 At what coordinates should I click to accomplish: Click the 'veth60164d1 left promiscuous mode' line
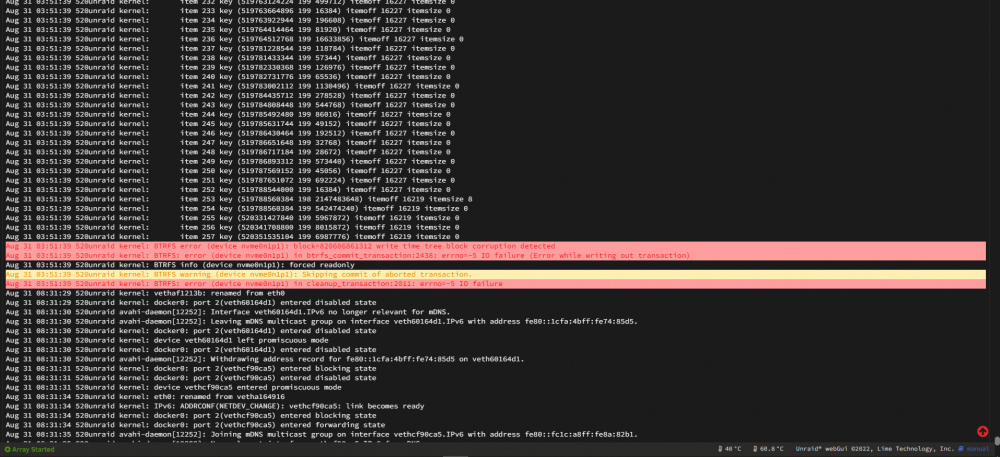click(x=167, y=340)
